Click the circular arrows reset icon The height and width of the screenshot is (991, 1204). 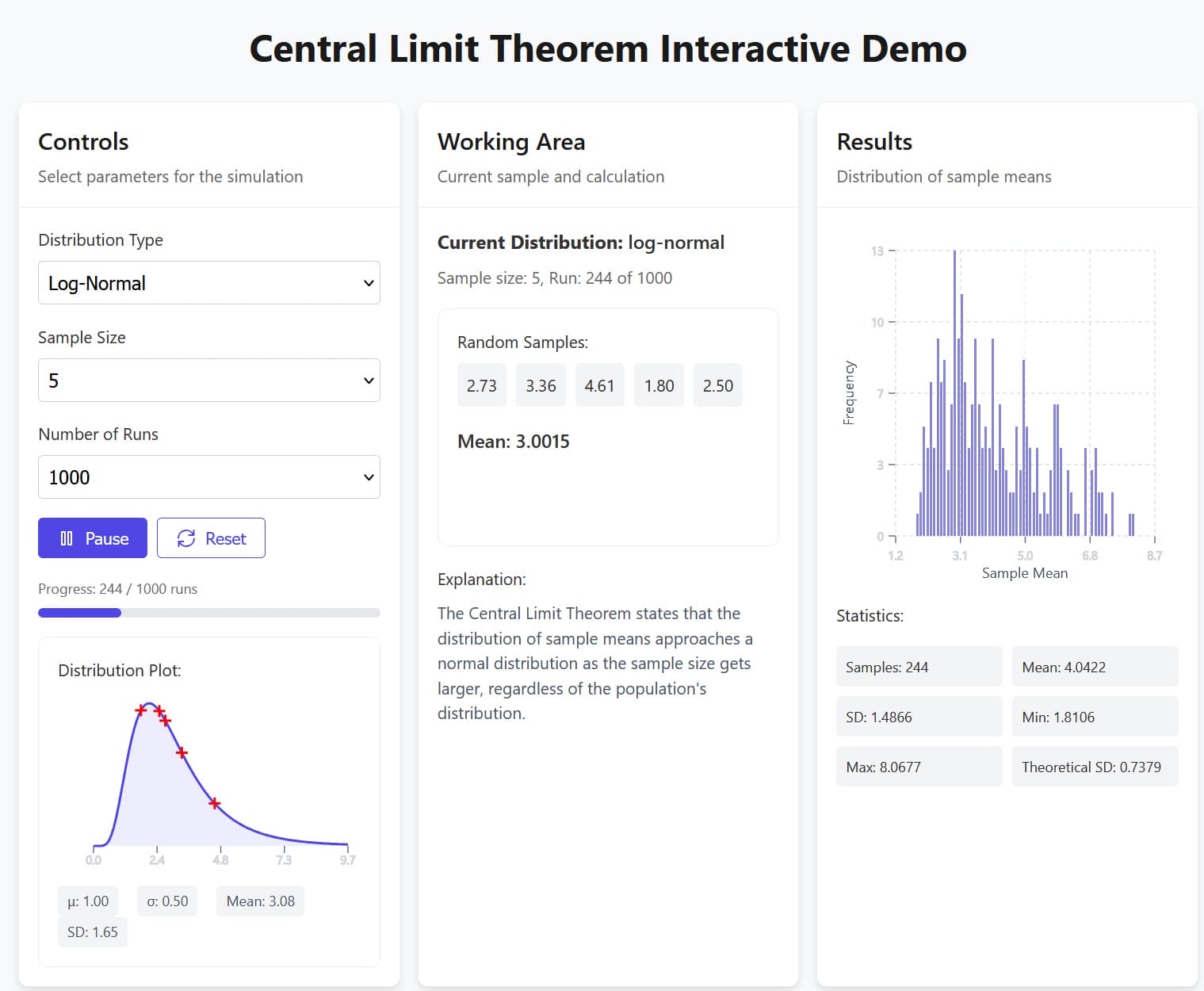click(186, 538)
